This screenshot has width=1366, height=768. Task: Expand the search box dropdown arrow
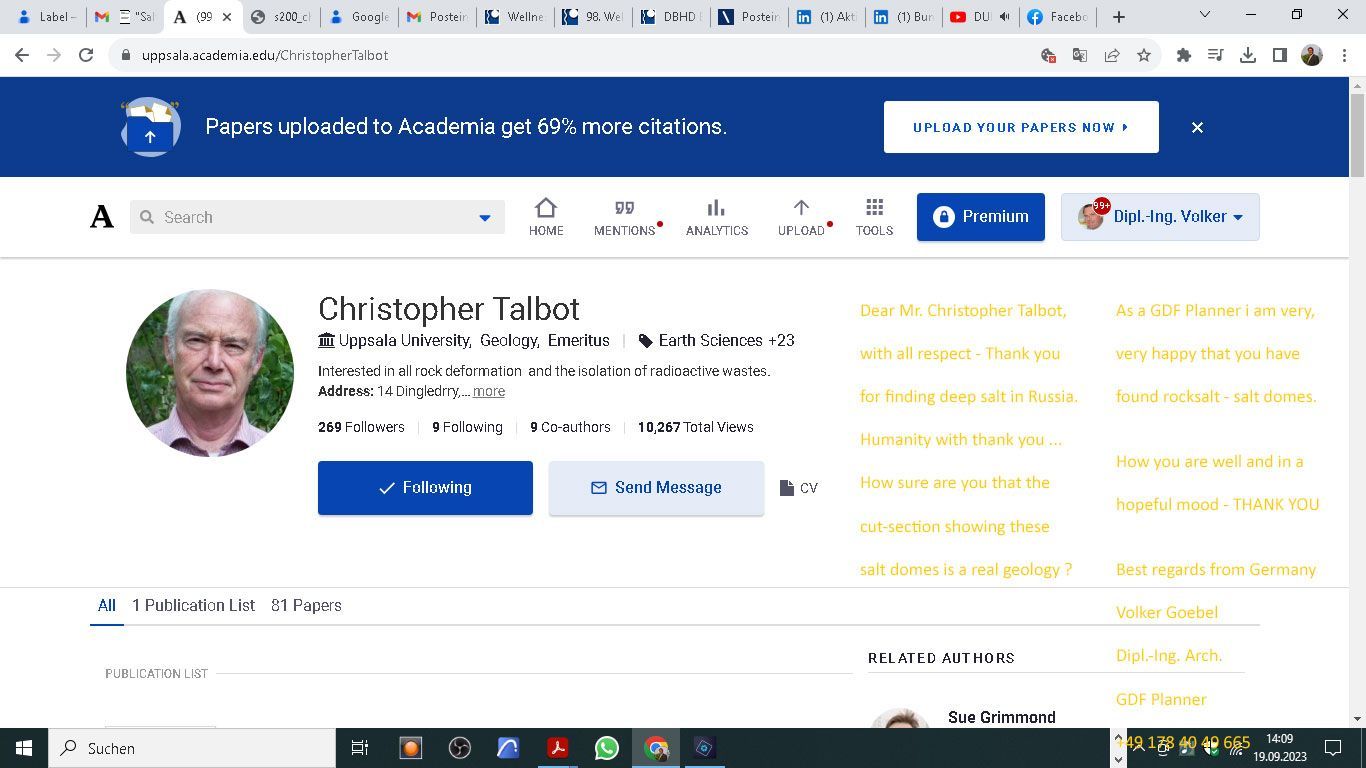(x=485, y=218)
